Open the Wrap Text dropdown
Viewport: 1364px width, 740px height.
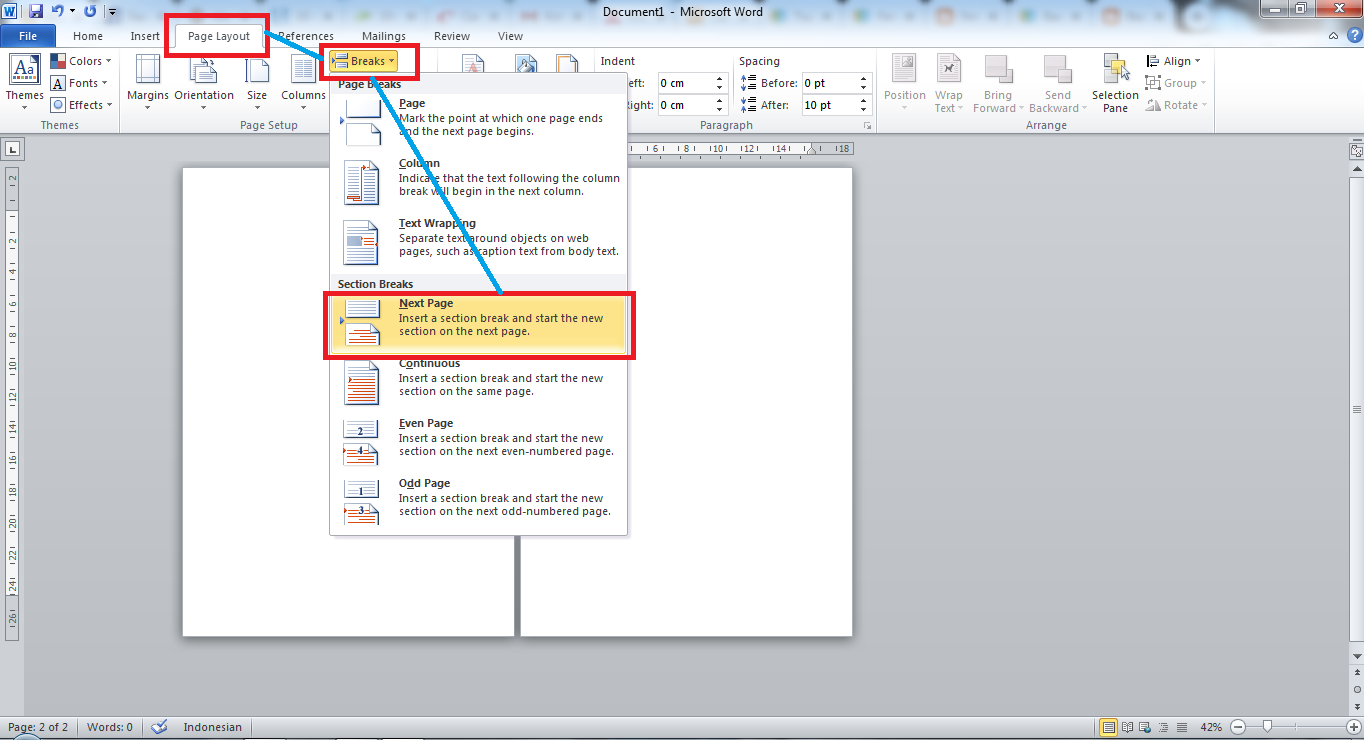948,82
